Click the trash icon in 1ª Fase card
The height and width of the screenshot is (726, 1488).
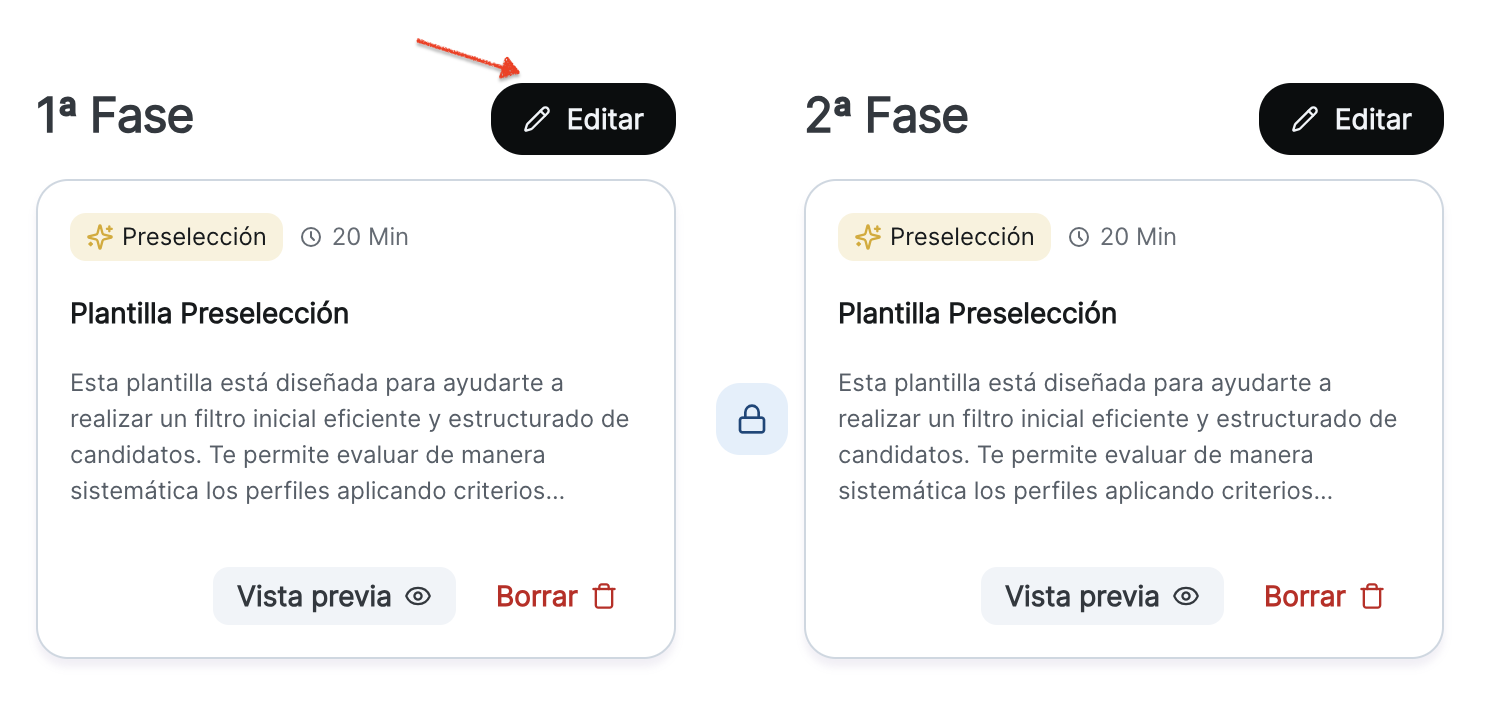604,597
